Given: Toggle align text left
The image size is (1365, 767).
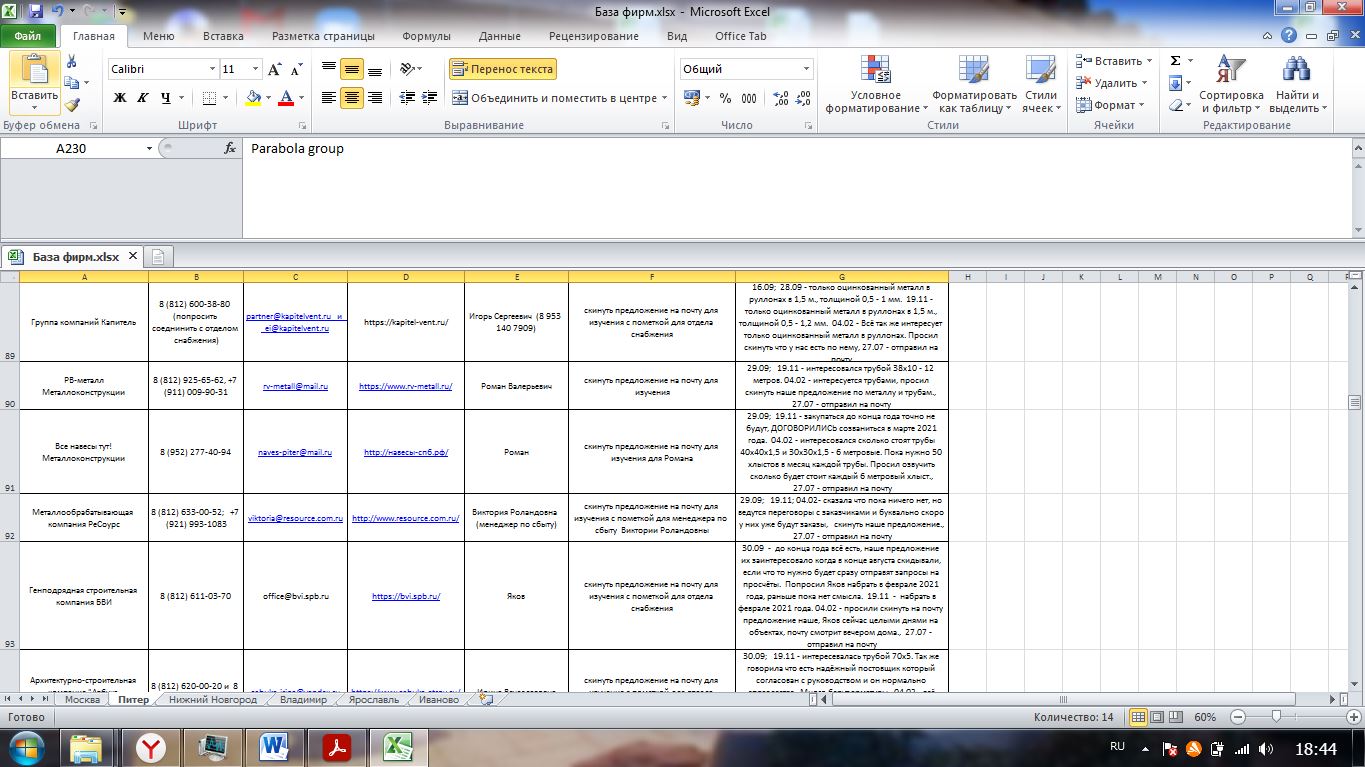Looking at the screenshot, I should pos(329,98).
